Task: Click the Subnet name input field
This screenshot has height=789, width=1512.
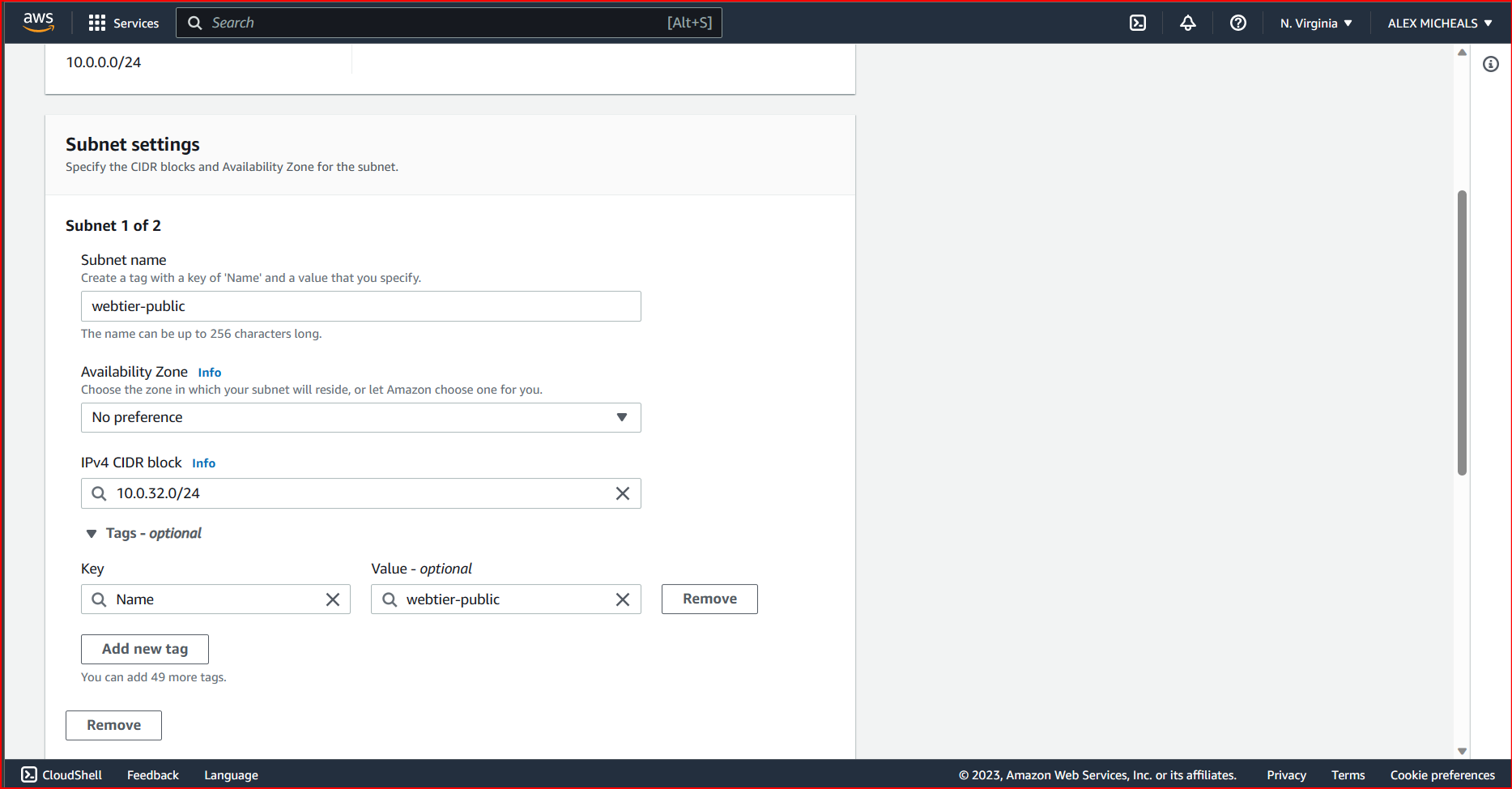Action: 360,306
